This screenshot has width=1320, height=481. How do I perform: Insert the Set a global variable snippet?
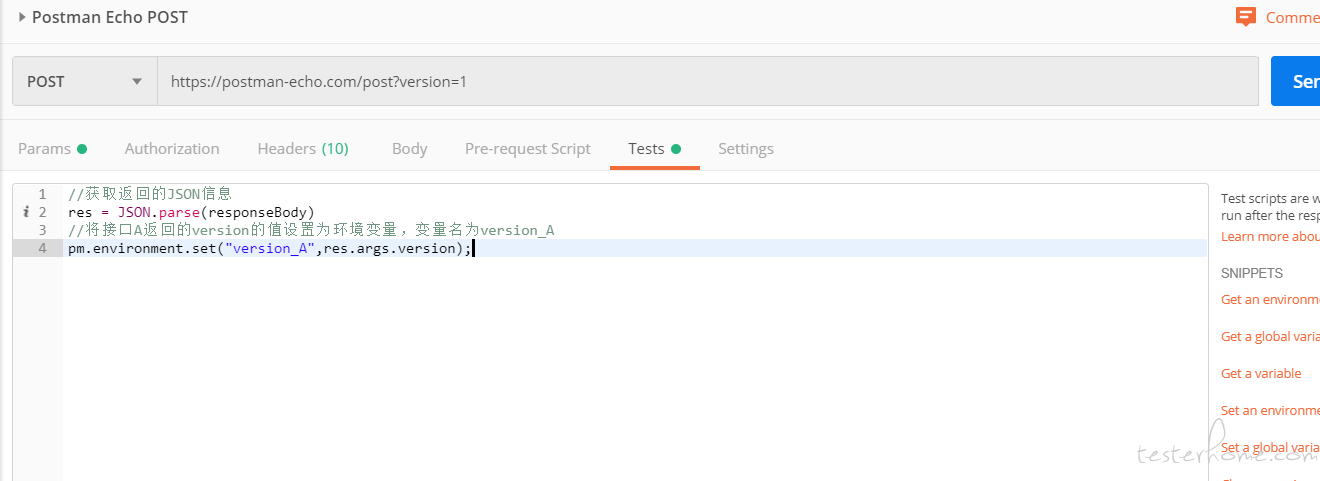[1270, 447]
